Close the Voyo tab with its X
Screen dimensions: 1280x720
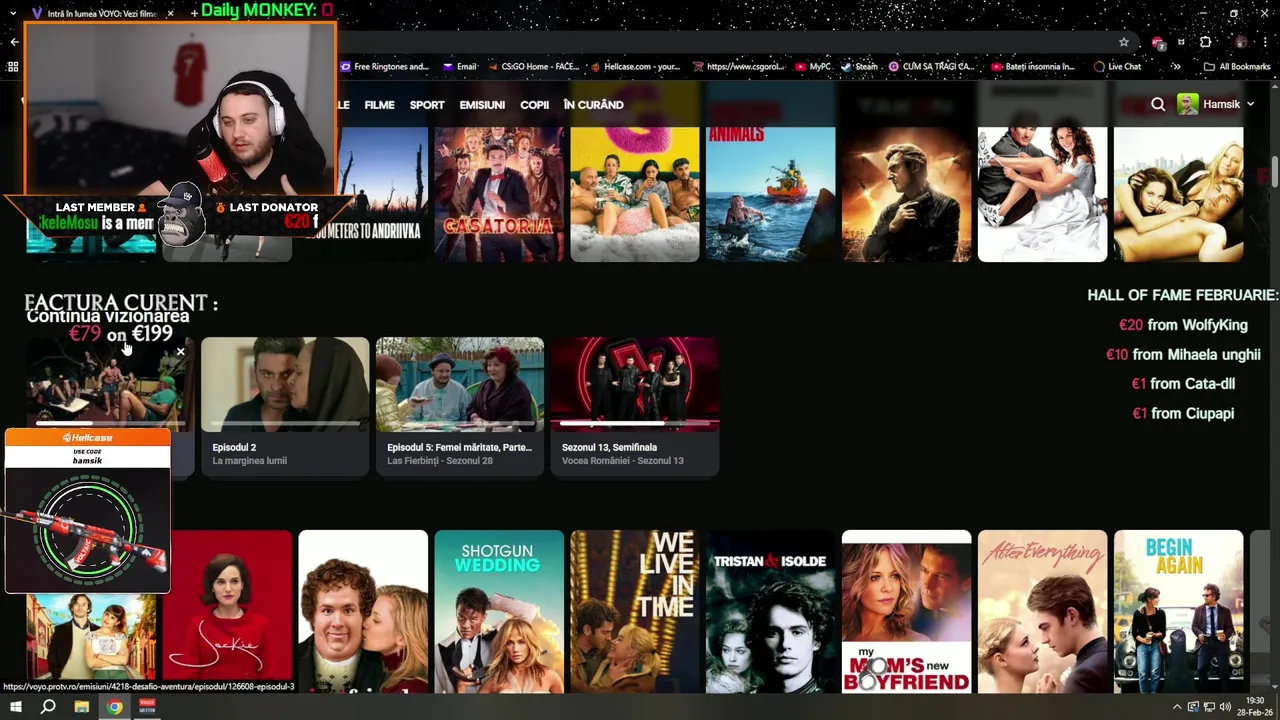click(170, 13)
